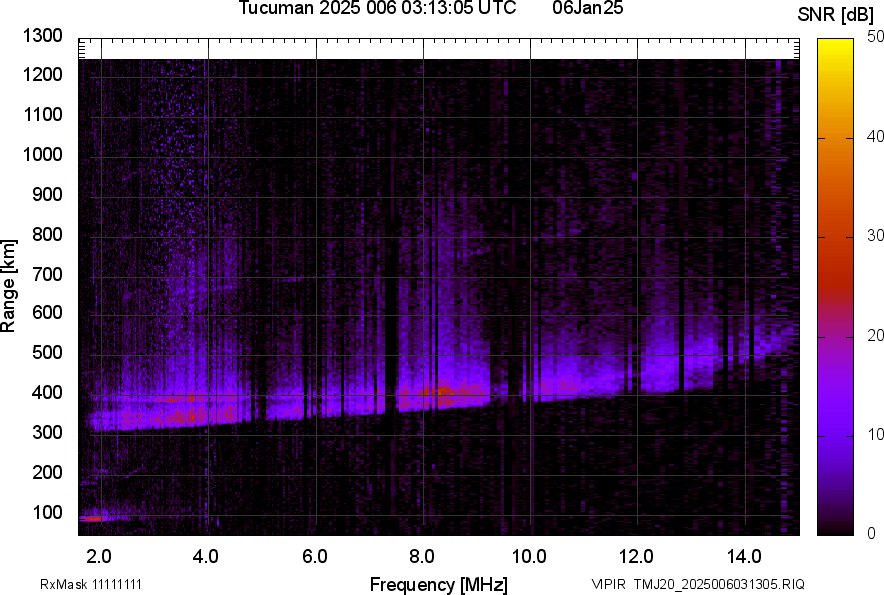Screen dimensions: 884x595
Task: Select the Range [km] axis label
Action: (x=9, y=286)
